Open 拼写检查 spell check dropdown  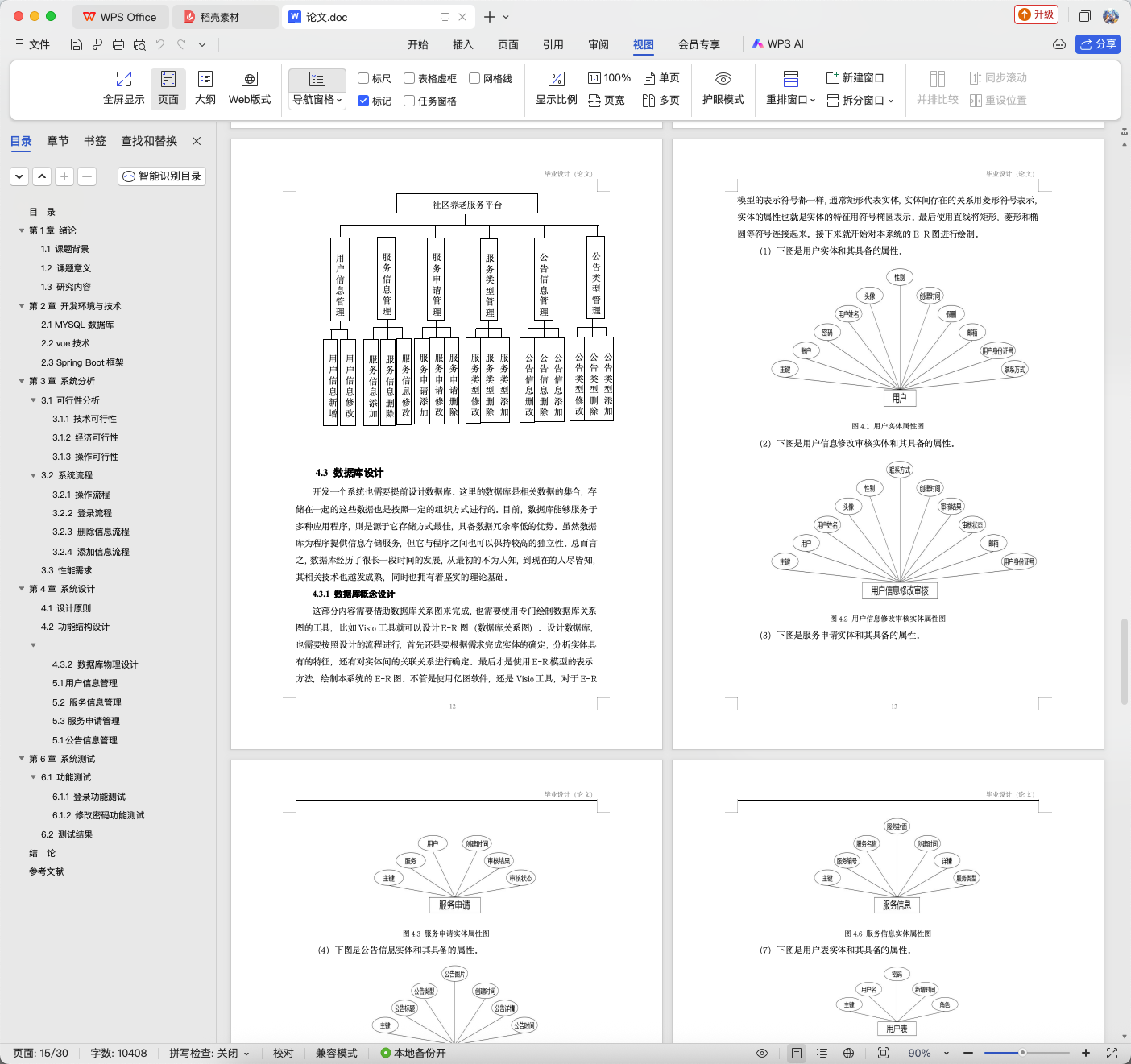click(209, 1053)
